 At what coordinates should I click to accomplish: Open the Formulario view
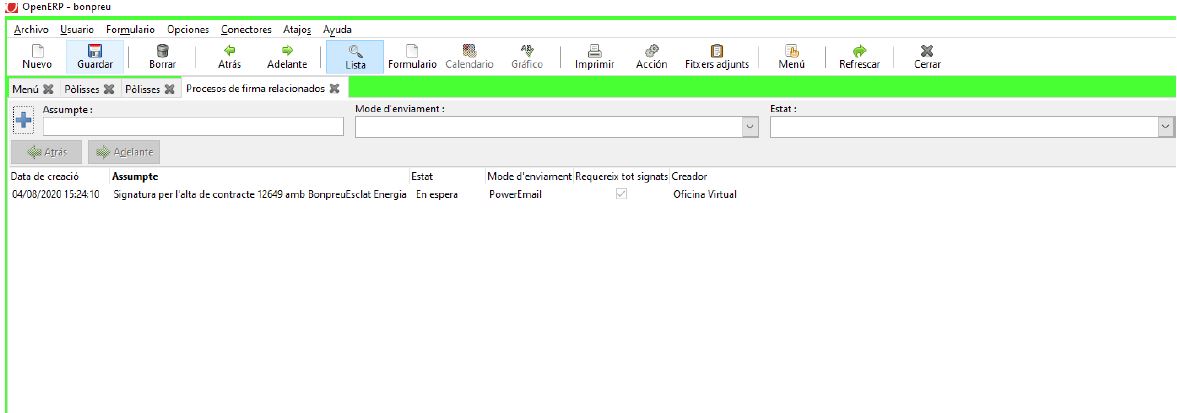(x=412, y=57)
